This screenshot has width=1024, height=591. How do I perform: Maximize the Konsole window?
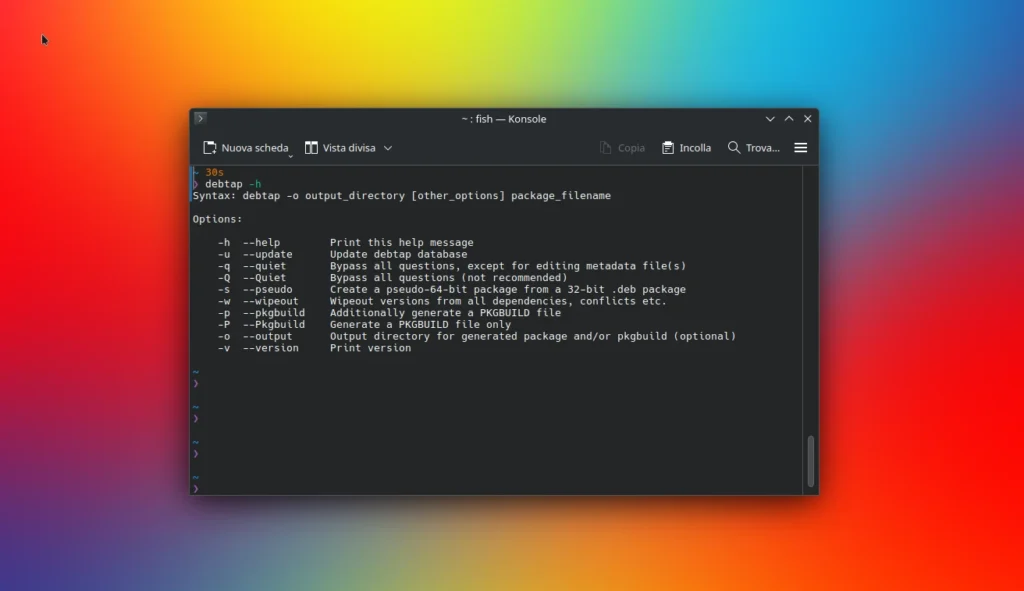[789, 118]
